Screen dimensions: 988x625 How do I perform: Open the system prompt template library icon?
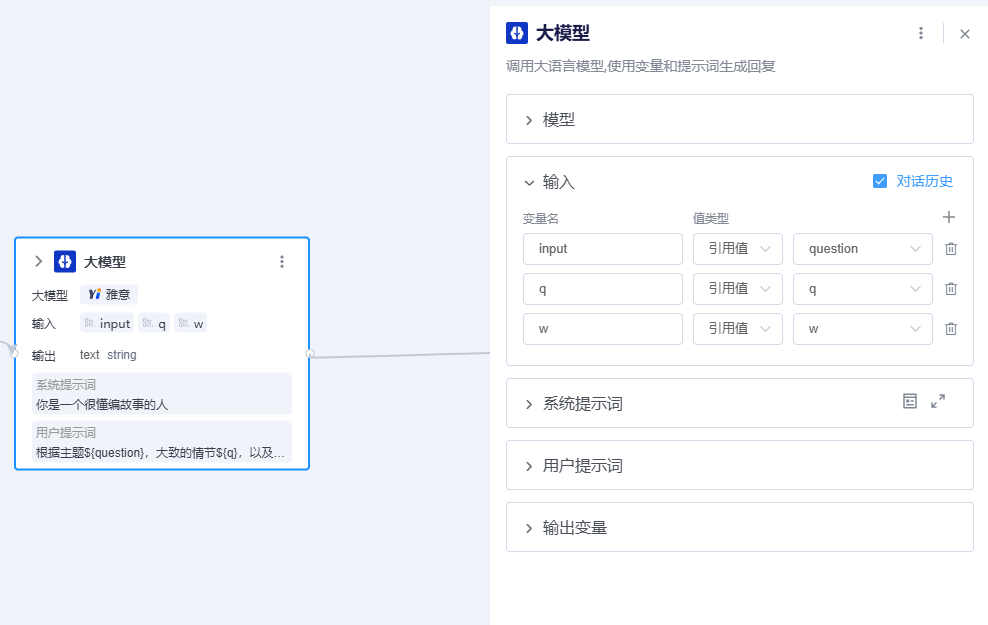tap(910, 401)
